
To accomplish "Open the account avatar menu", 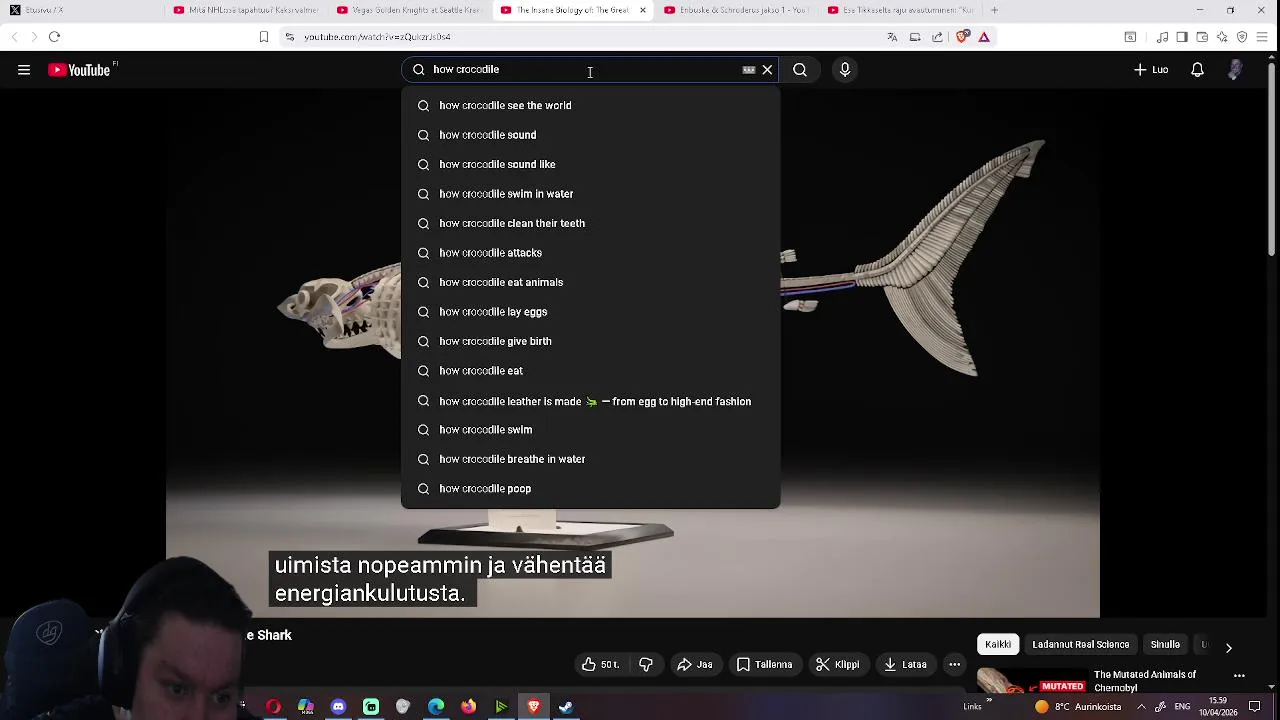I will point(1236,70).
